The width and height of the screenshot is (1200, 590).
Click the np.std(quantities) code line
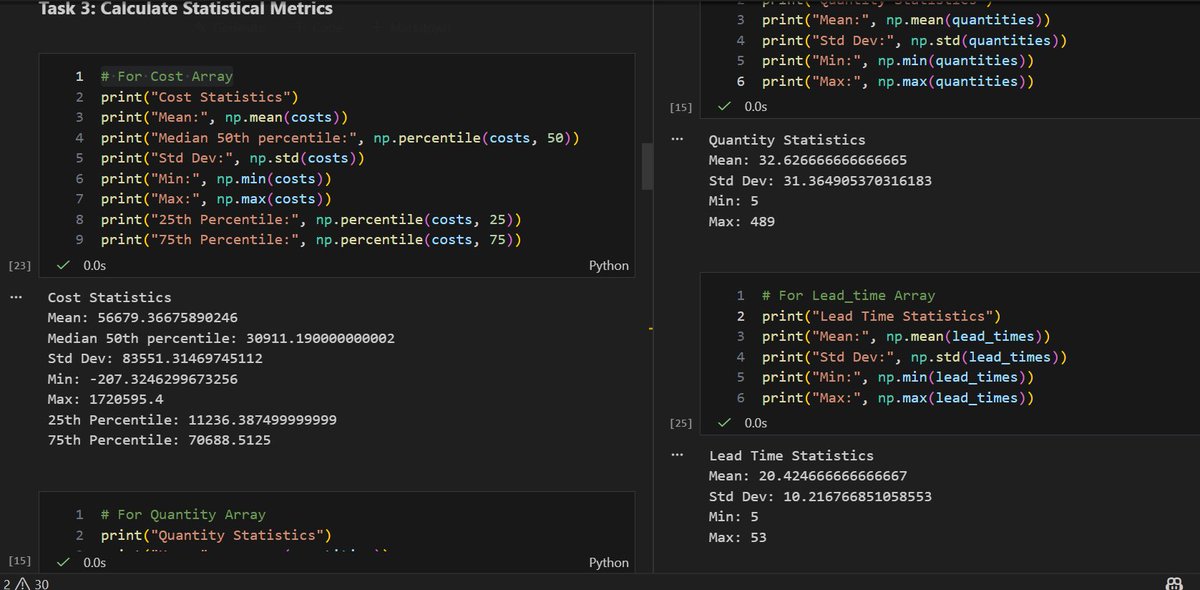914,41
